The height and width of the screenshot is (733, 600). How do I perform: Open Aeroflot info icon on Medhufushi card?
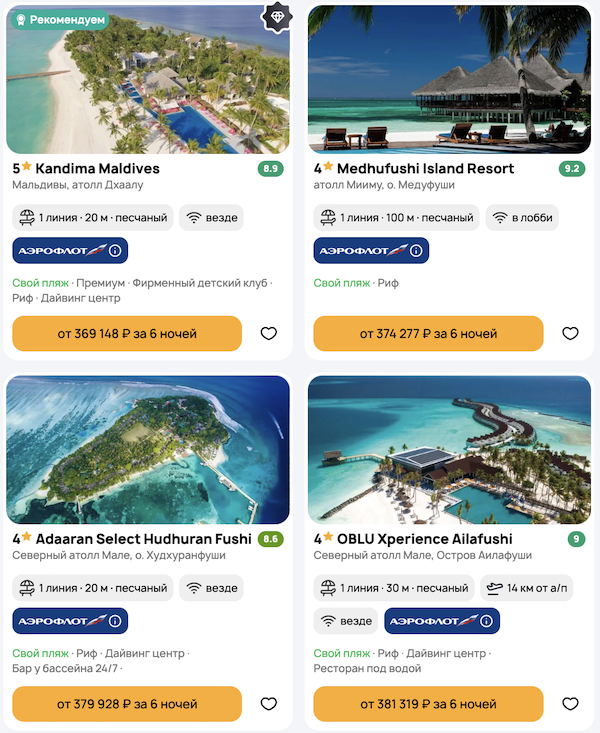416,251
